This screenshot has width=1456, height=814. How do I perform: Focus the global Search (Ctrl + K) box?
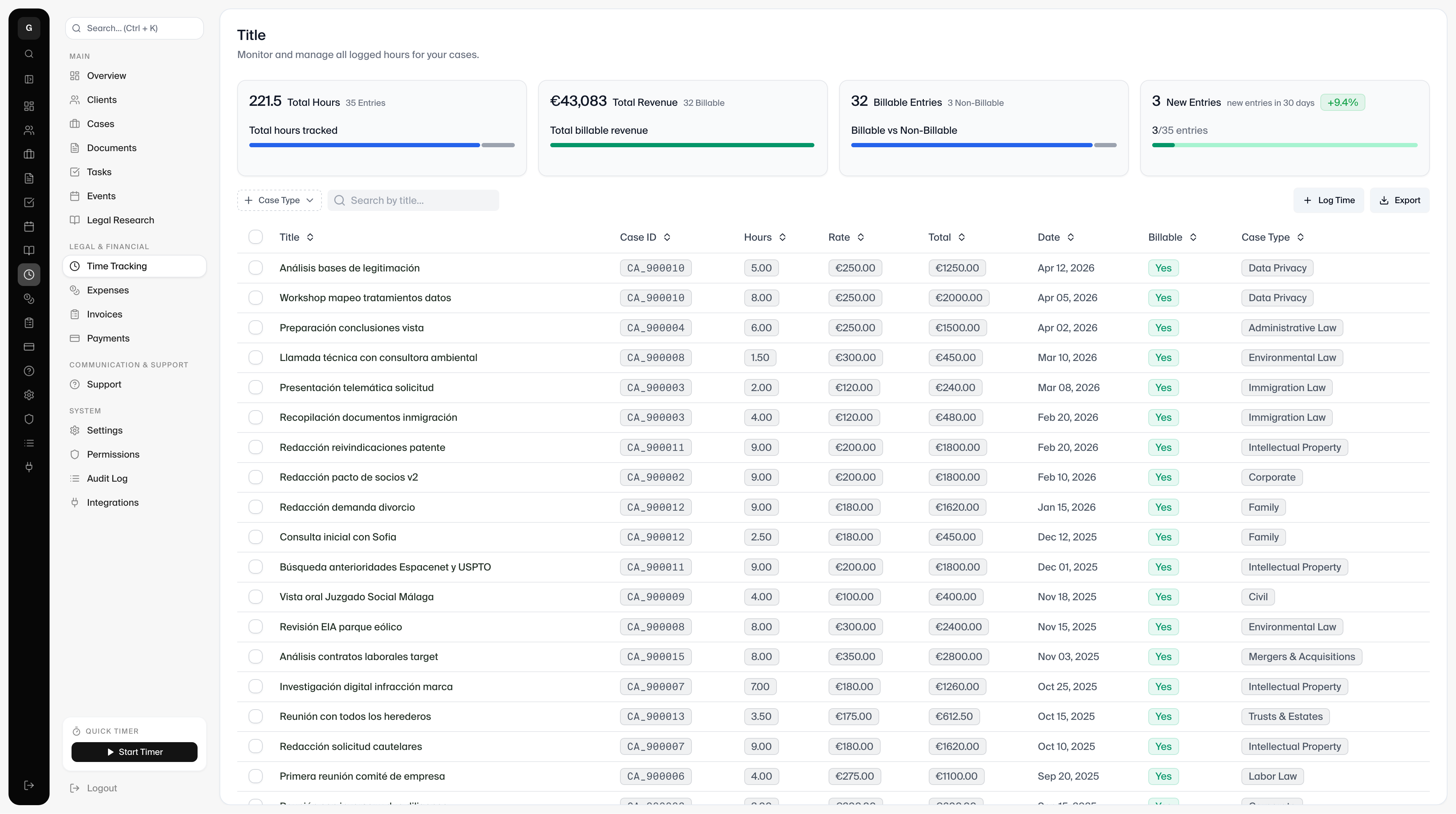click(x=135, y=28)
